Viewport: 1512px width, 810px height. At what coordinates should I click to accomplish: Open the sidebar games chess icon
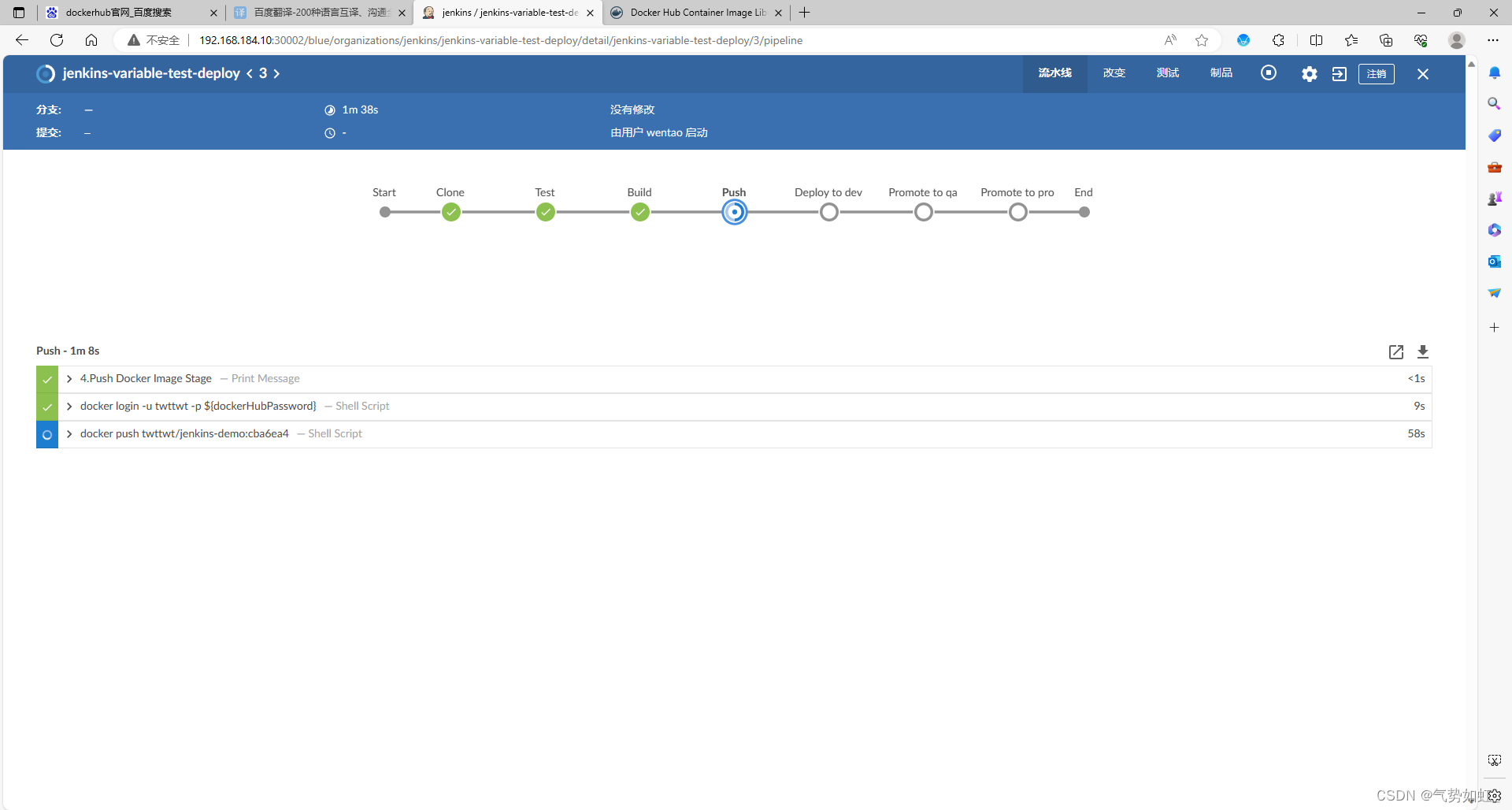coord(1494,199)
